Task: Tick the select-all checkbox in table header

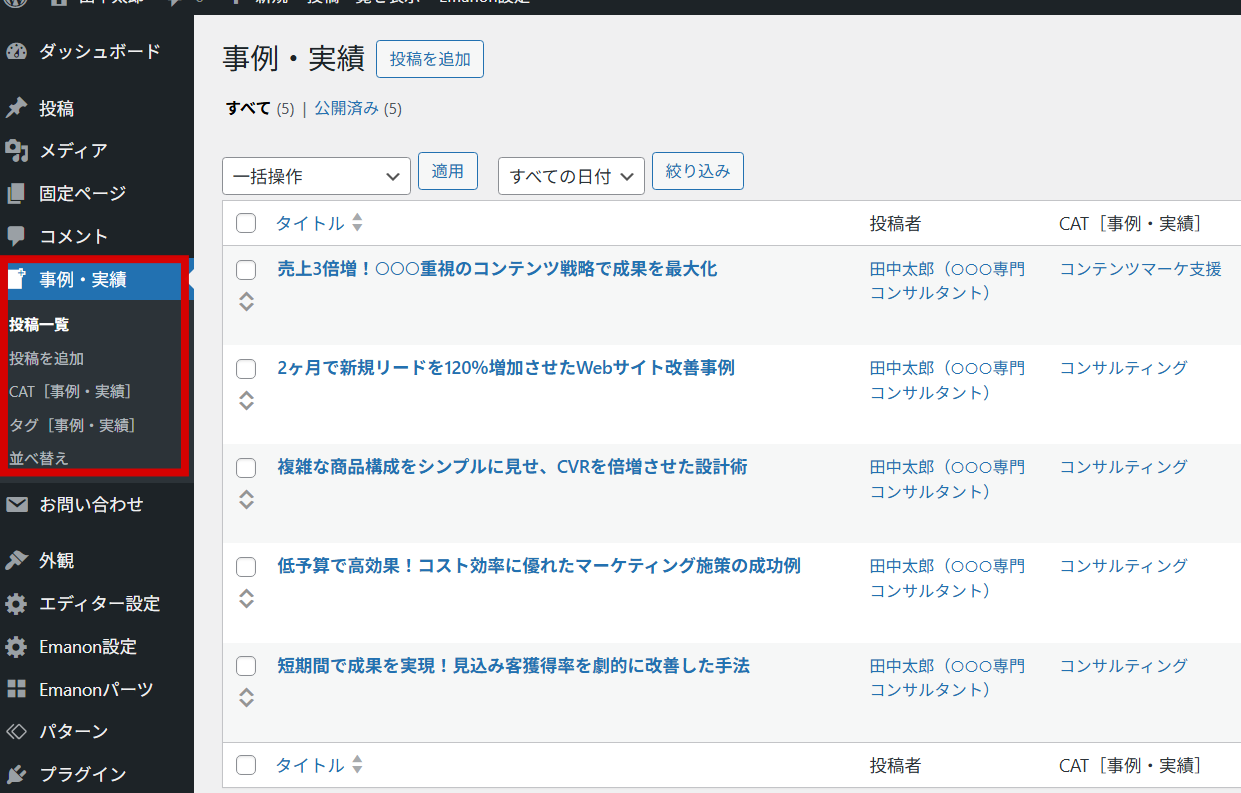Action: (246, 223)
